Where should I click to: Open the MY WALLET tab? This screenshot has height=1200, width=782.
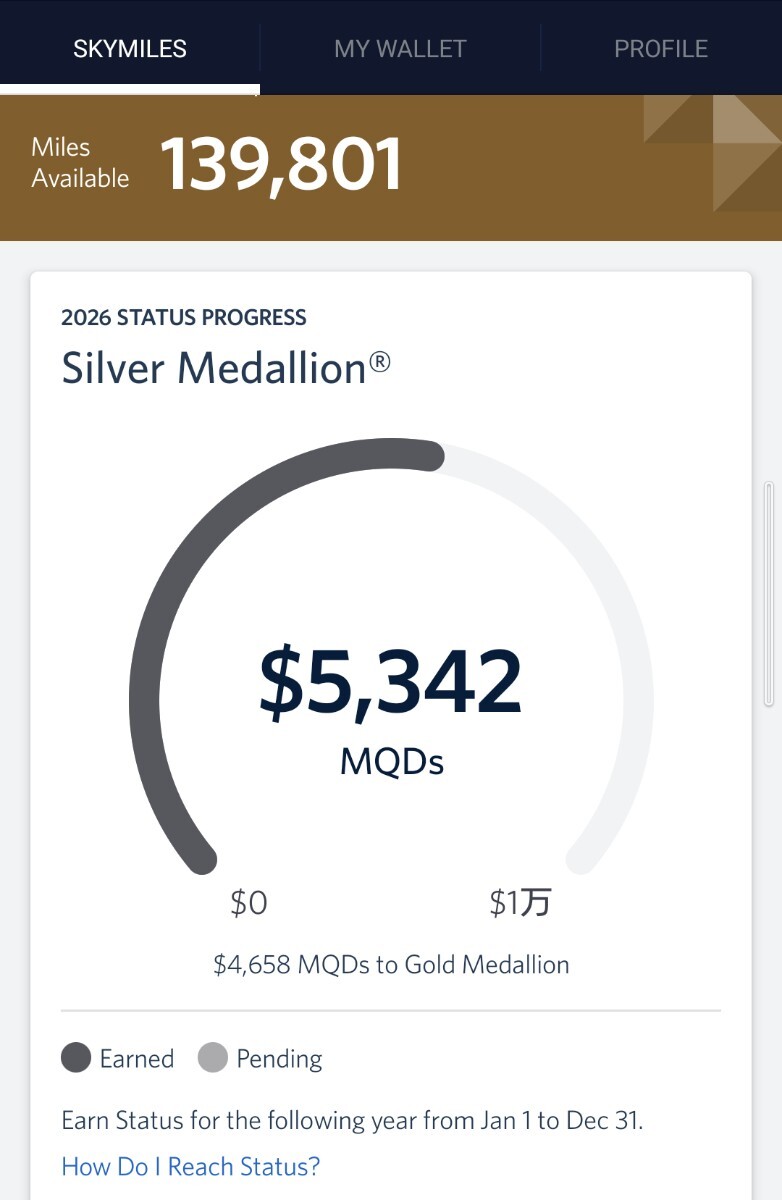coord(400,49)
